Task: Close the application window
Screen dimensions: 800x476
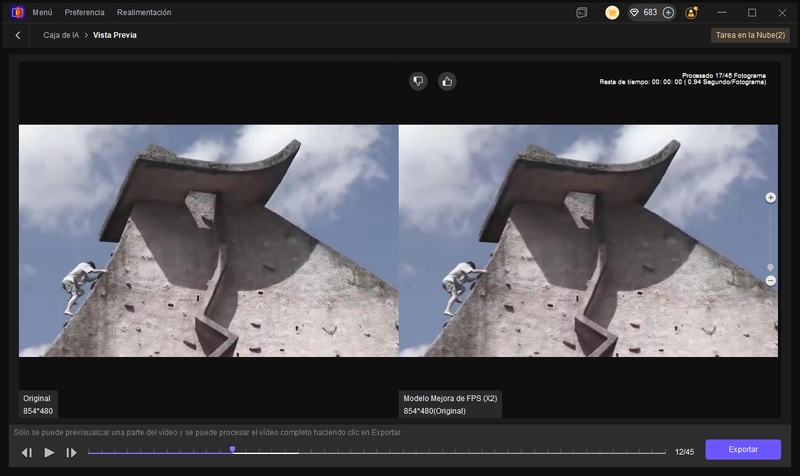Action: tap(782, 13)
